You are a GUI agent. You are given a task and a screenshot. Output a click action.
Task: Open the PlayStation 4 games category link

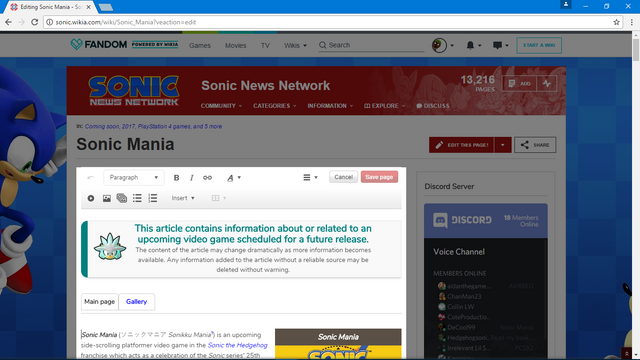point(164,127)
